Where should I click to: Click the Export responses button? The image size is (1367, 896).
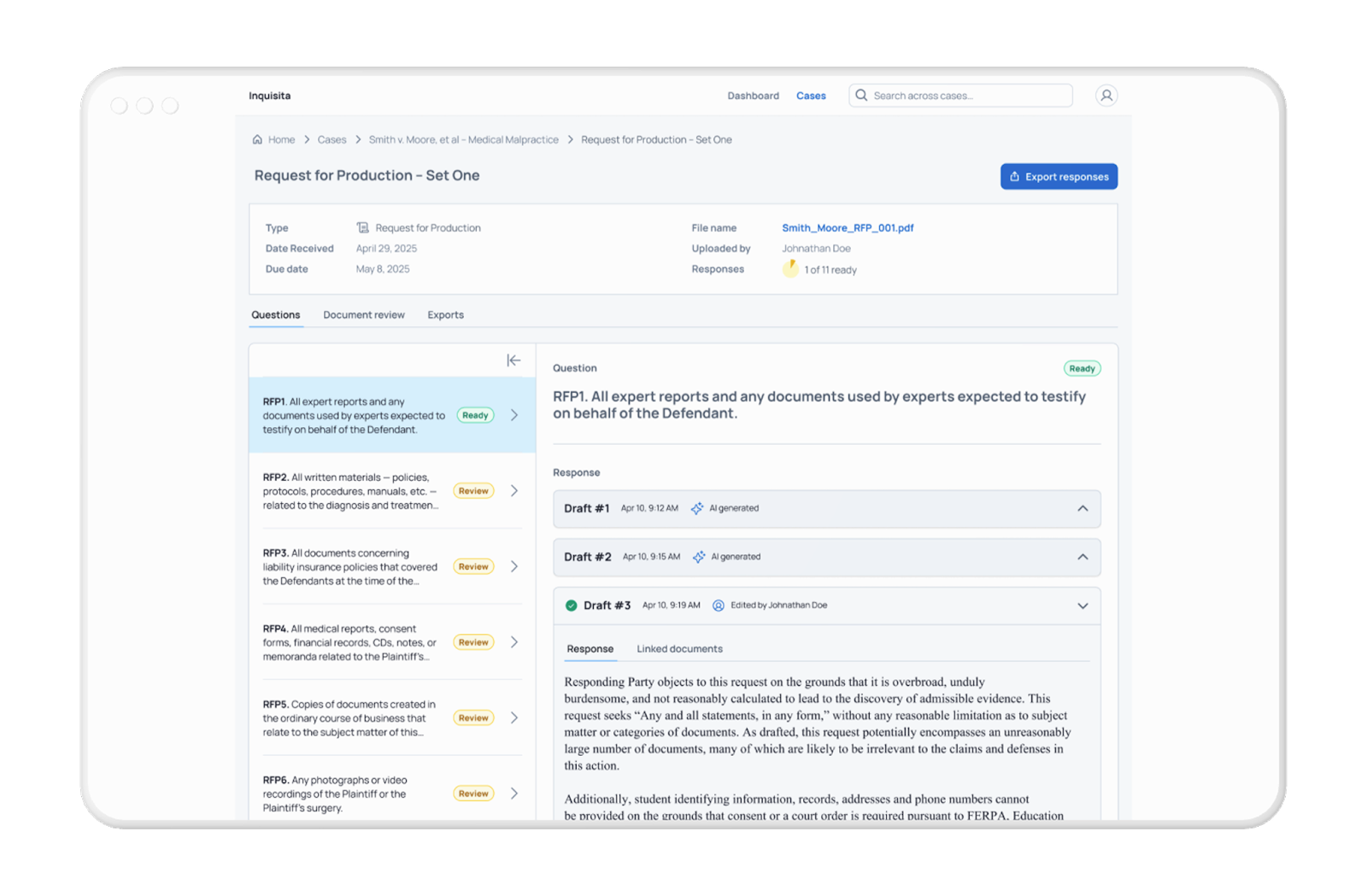point(1059,177)
